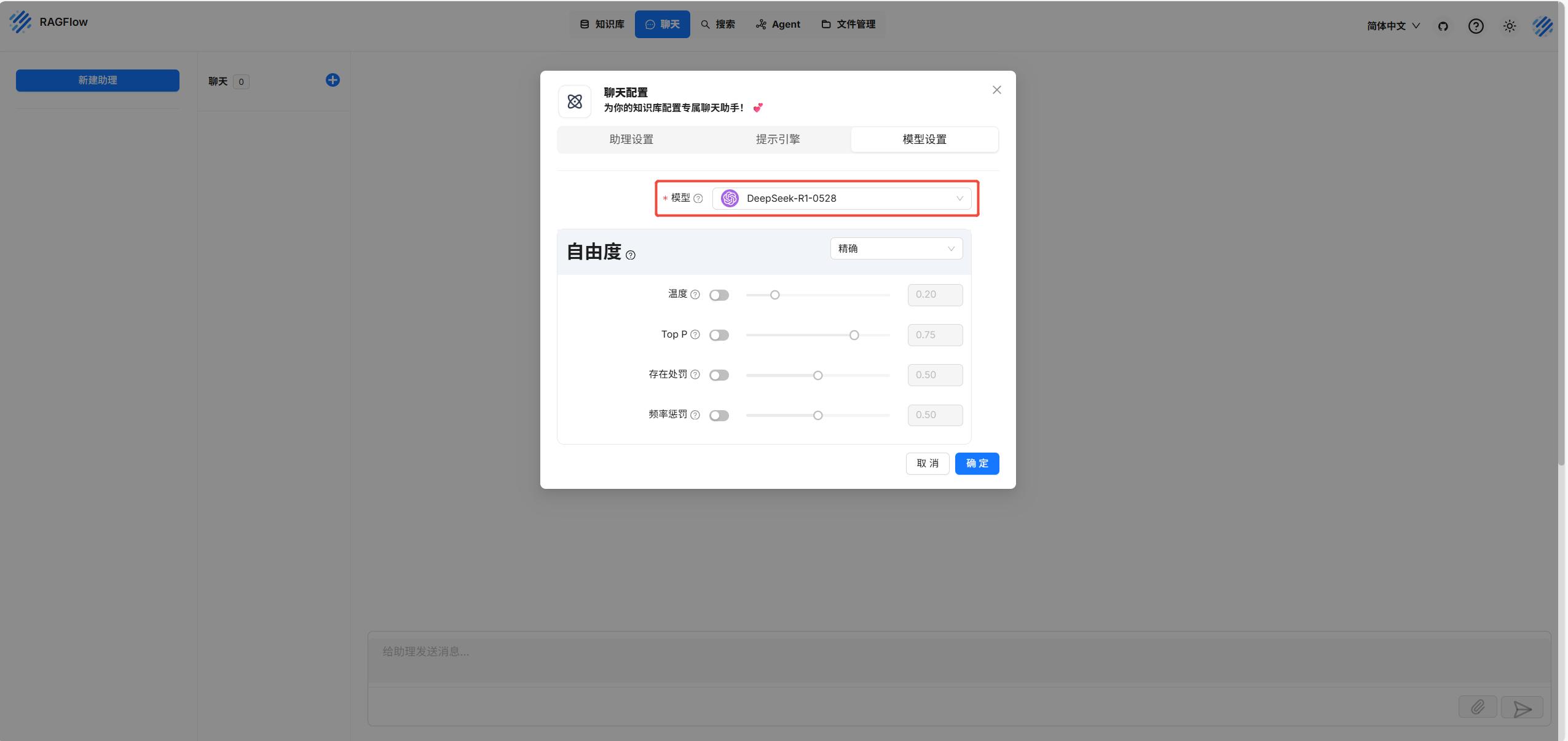The height and width of the screenshot is (741, 1568).
Task: Click the 新建助理 button
Action: coord(98,80)
